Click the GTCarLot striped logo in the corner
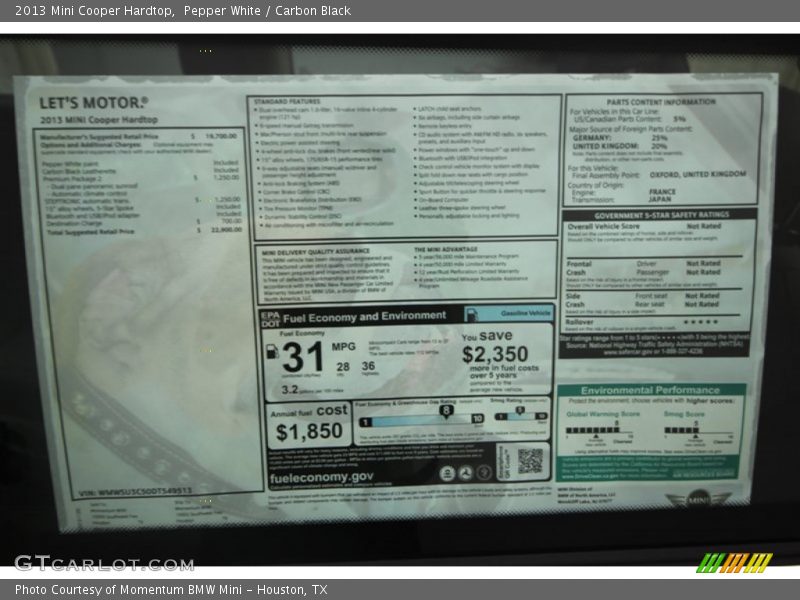Viewport: 800px width, 600px height. coord(734,562)
